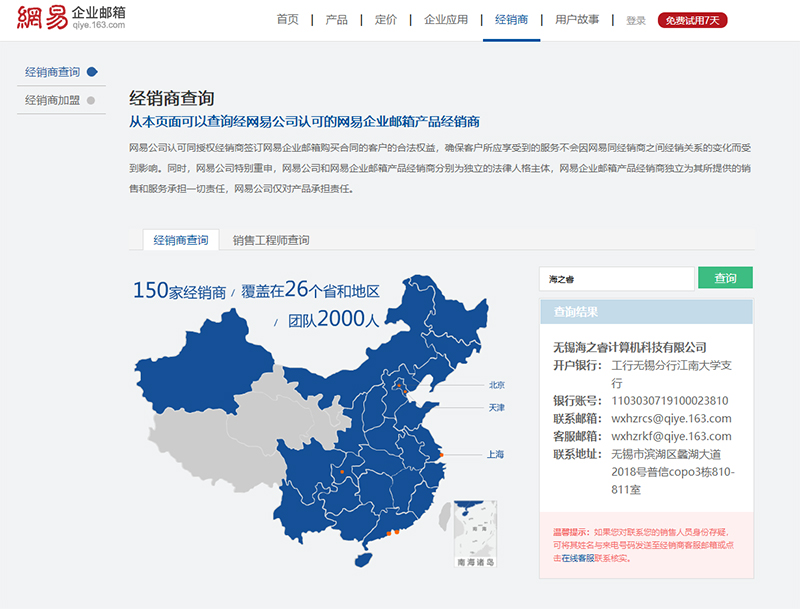Click the 北京 label on the map
Screen dimensions: 800x609
click(x=496, y=385)
